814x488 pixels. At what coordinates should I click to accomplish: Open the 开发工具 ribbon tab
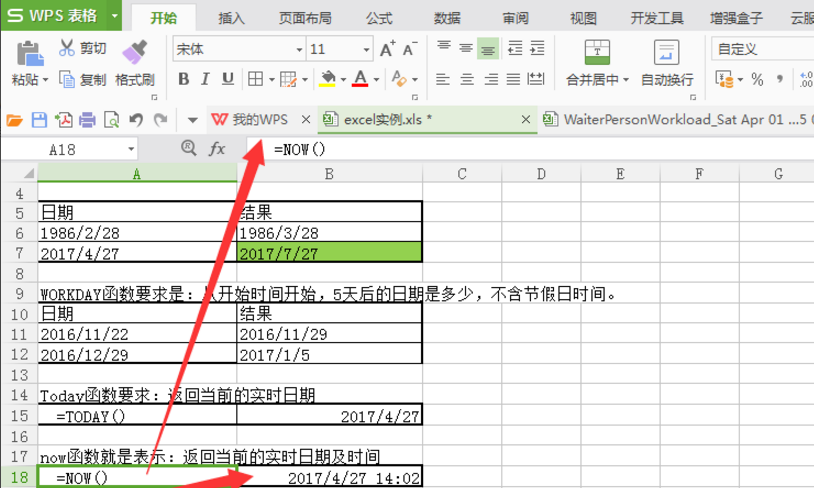pyautogui.click(x=657, y=18)
